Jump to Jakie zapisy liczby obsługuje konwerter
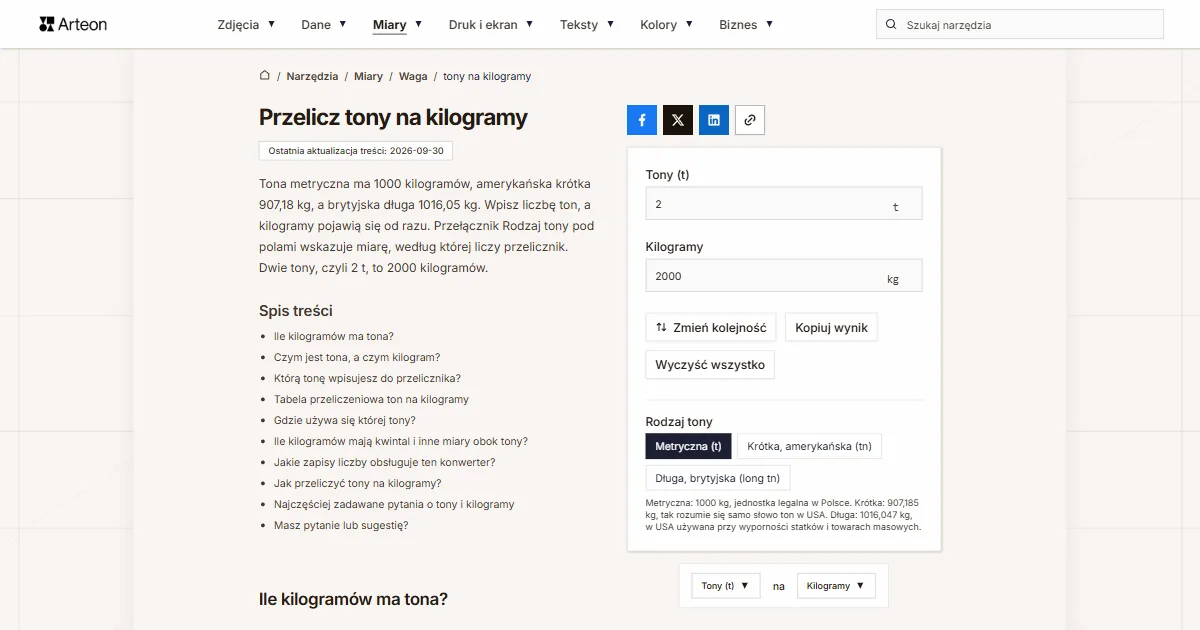This screenshot has height=630, width=1200. pyautogui.click(x=385, y=462)
